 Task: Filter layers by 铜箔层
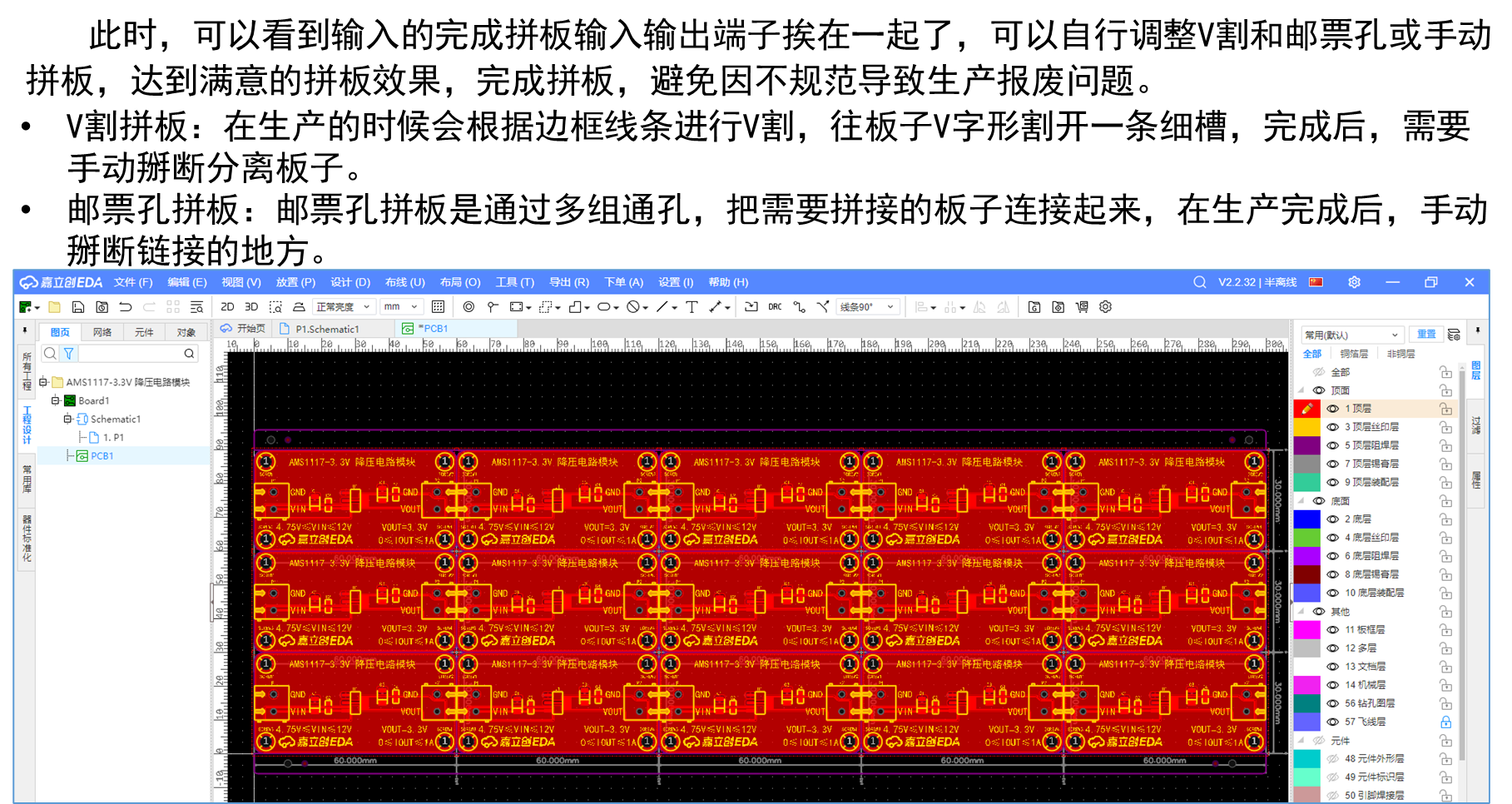(x=1354, y=354)
